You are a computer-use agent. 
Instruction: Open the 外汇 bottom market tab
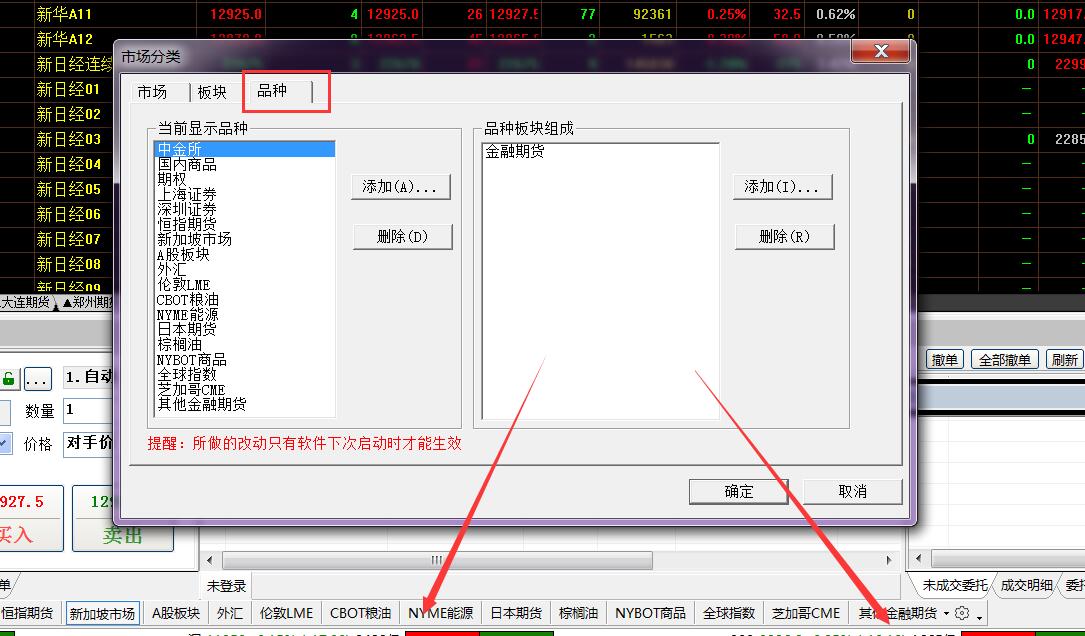[x=230, y=613]
